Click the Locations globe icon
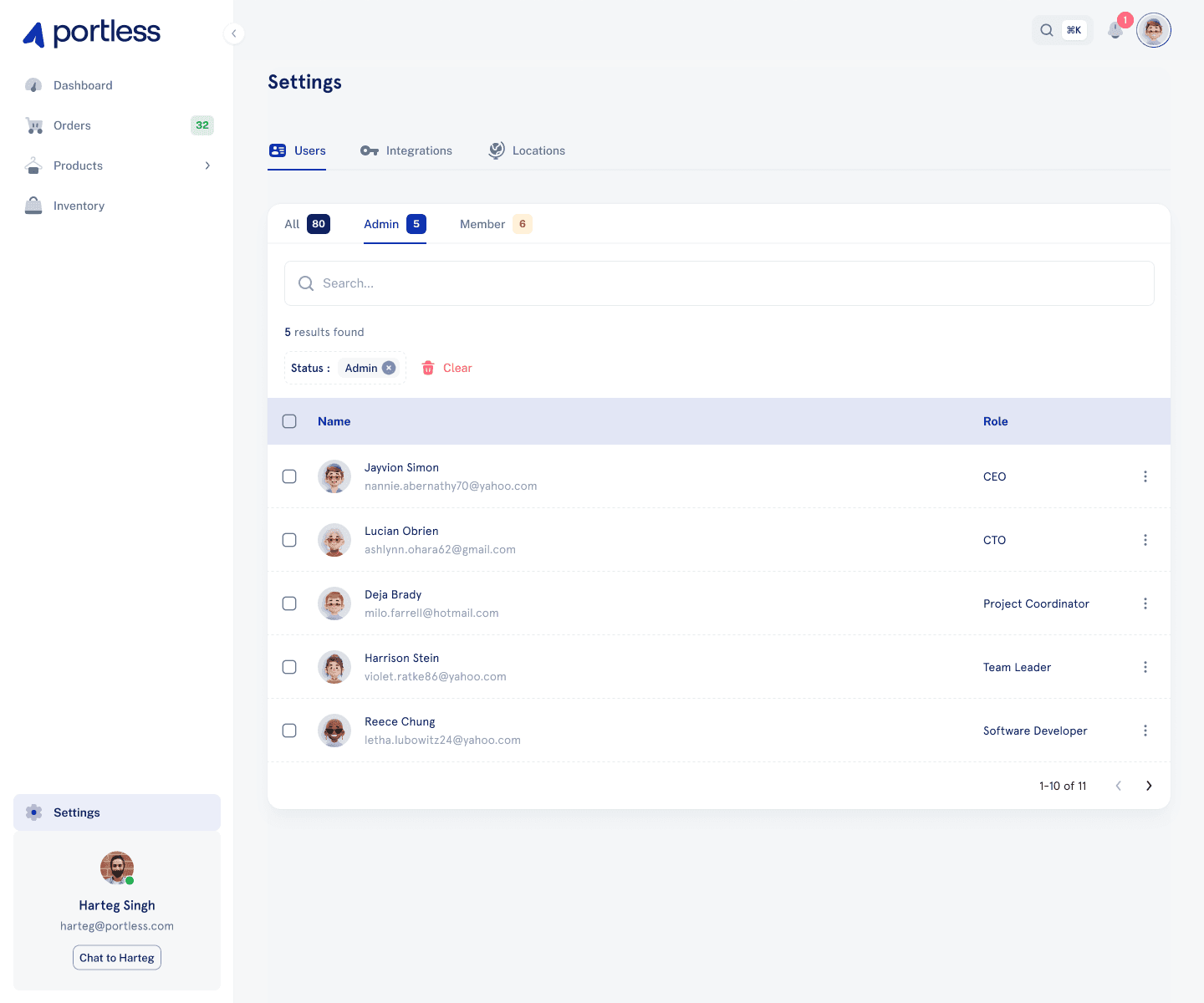This screenshot has height=1003, width=1204. pos(497,150)
